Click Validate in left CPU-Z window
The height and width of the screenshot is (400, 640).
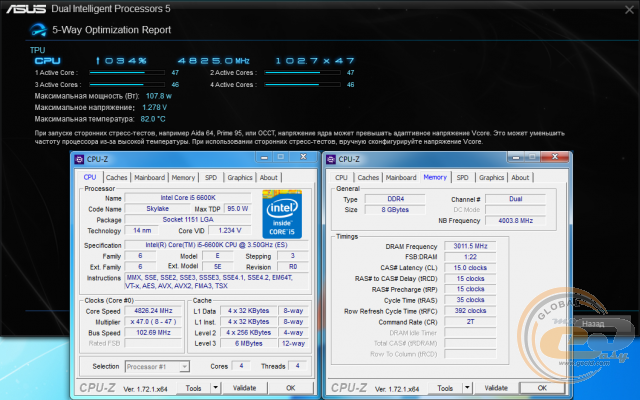(x=244, y=388)
